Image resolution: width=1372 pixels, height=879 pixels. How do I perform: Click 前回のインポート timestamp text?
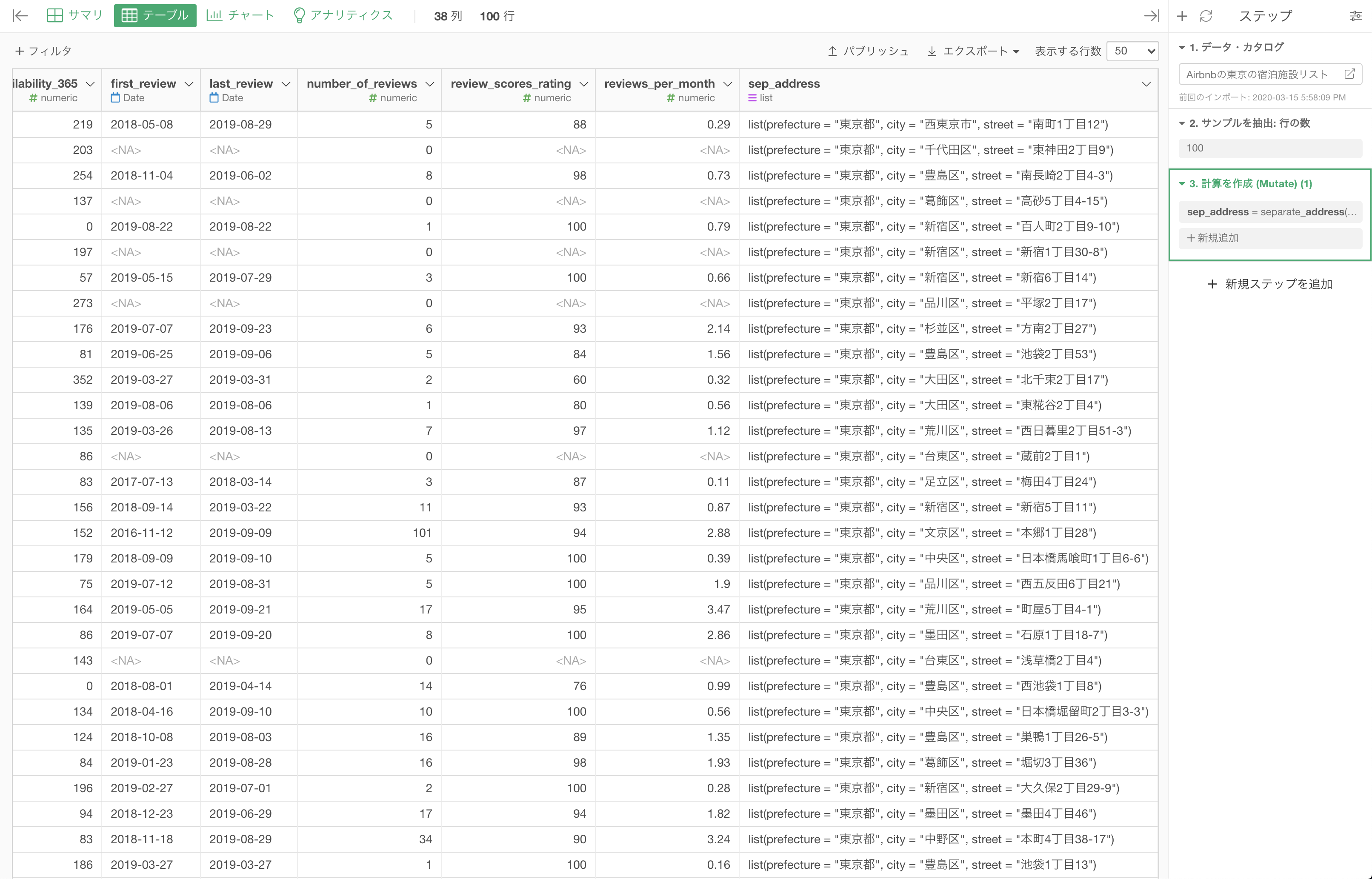[x=1262, y=97]
